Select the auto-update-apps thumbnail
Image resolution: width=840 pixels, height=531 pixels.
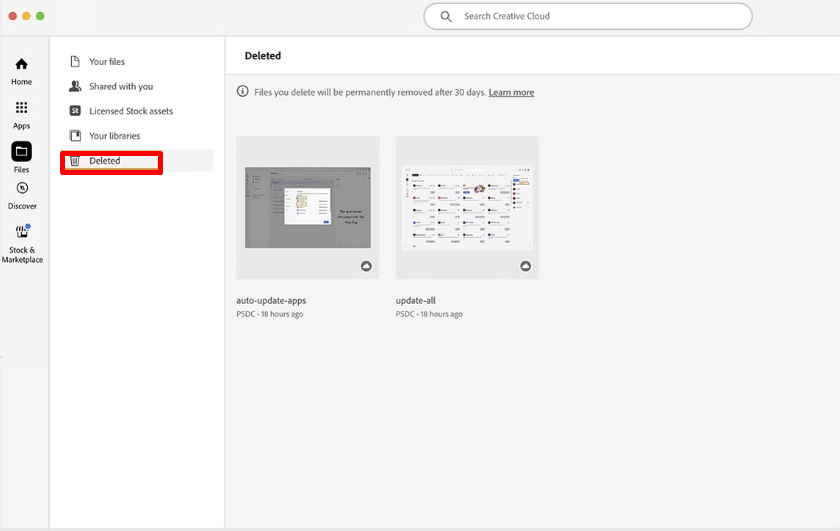[308, 207]
